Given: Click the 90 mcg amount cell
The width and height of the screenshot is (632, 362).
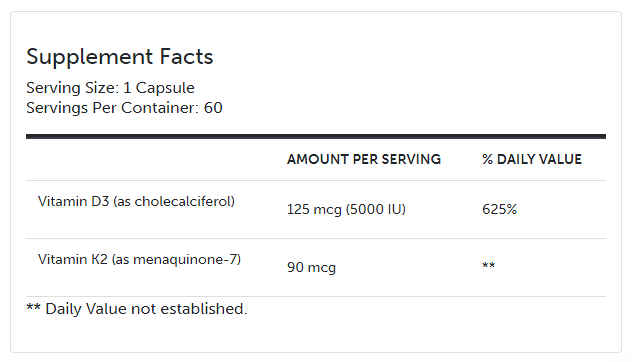Looking at the screenshot, I should pos(311,267).
